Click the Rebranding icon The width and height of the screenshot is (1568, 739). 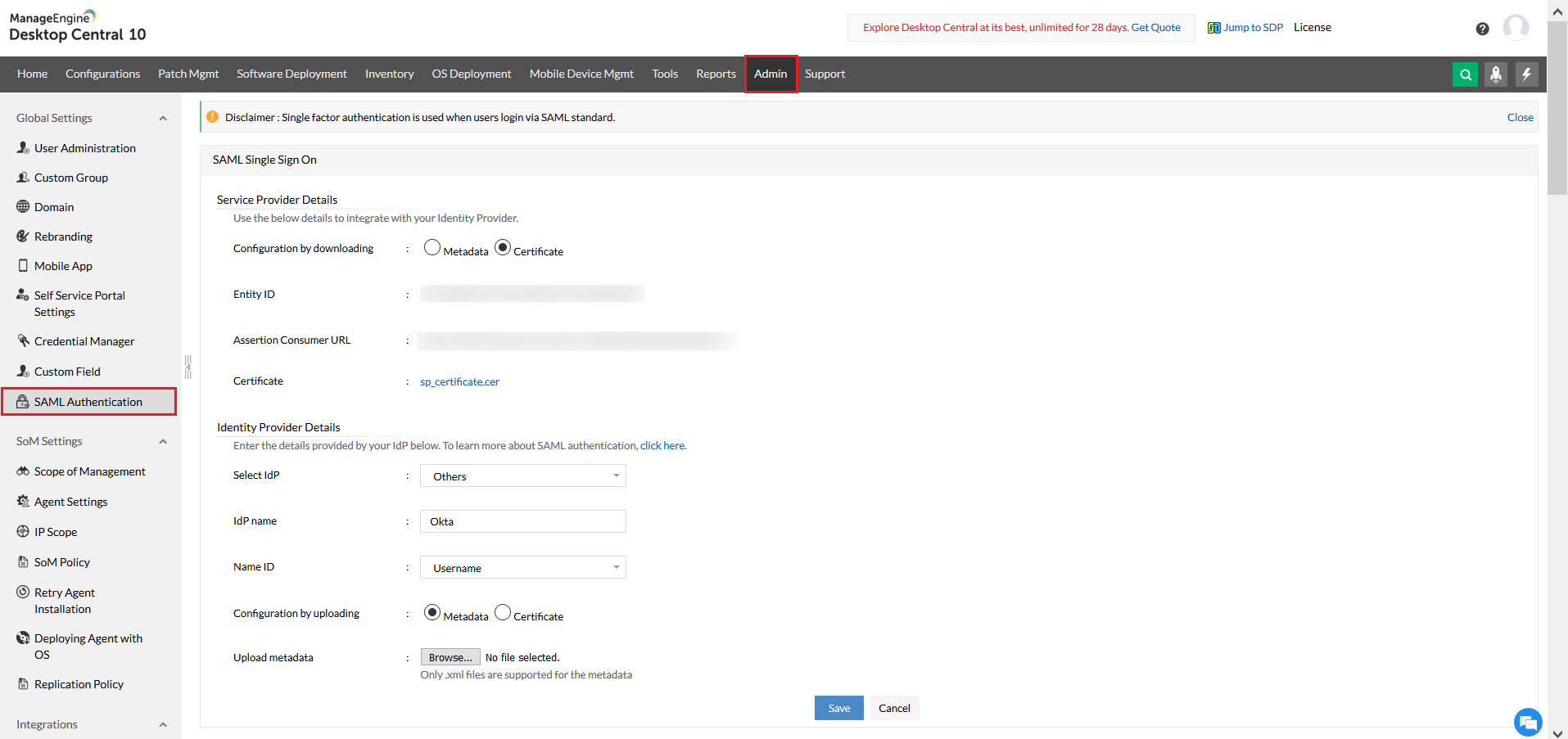pyautogui.click(x=23, y=237)
